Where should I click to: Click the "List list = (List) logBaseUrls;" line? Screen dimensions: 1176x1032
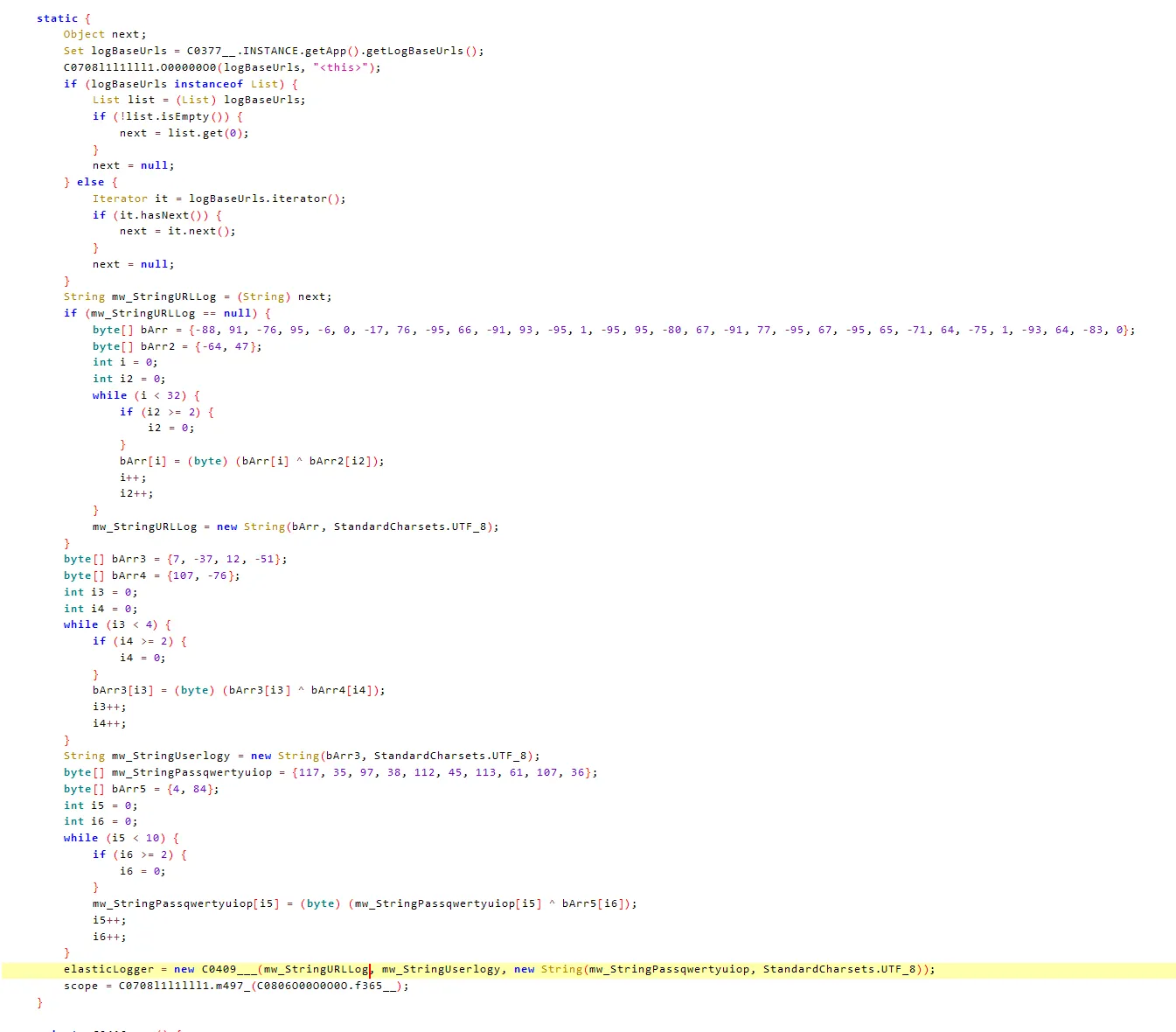tap(199, 100)
